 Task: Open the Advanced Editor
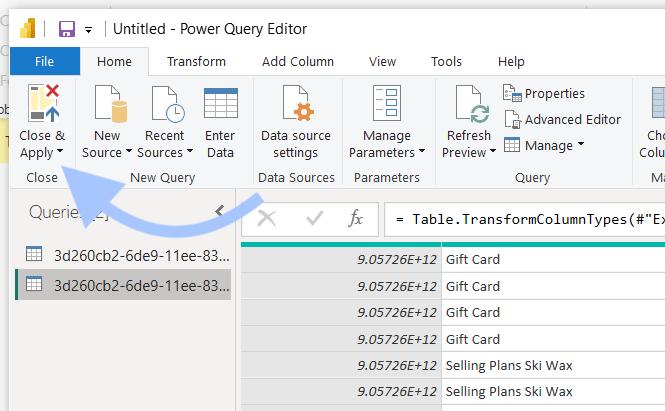[562, 120]
